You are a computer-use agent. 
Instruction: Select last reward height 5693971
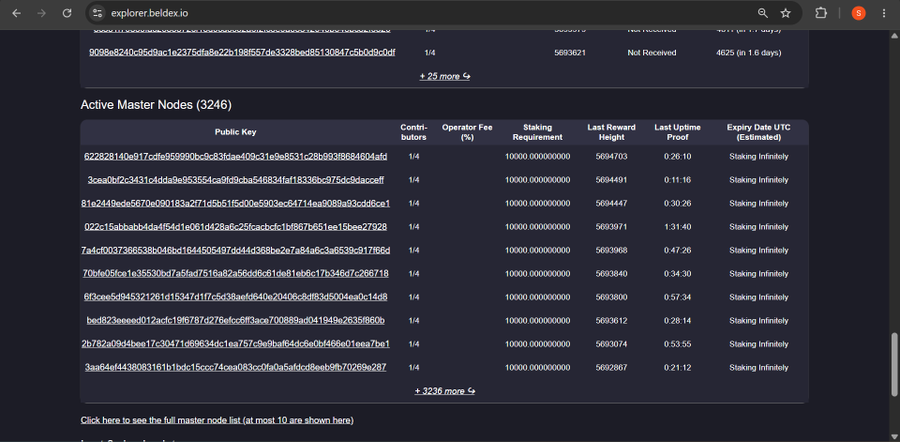[x=611, y=227]
